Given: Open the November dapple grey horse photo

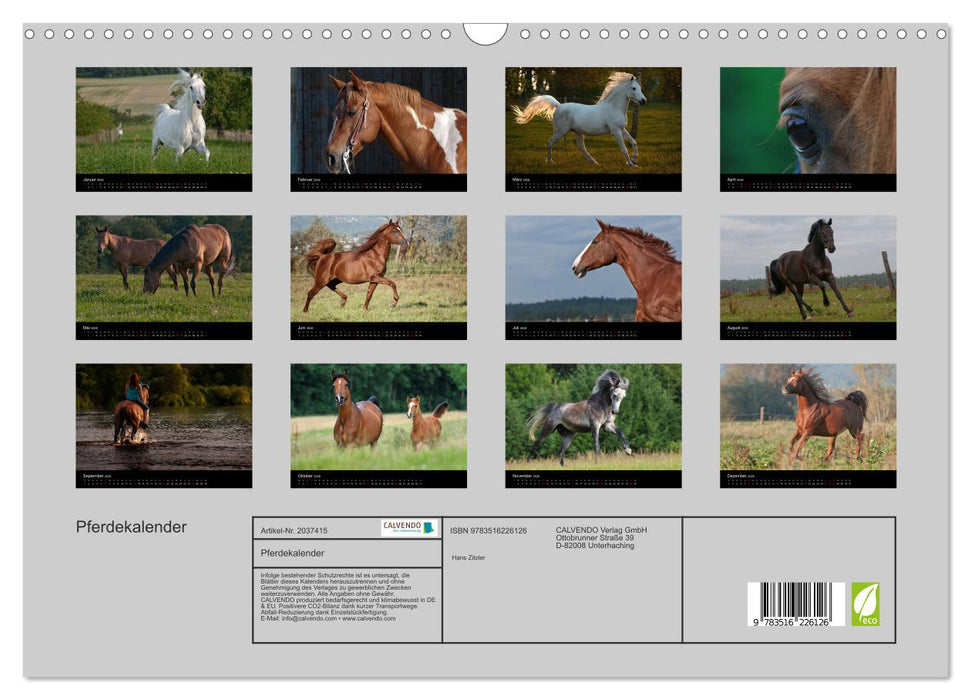Looking at the screenshot, I should click(x=593, y=417).
